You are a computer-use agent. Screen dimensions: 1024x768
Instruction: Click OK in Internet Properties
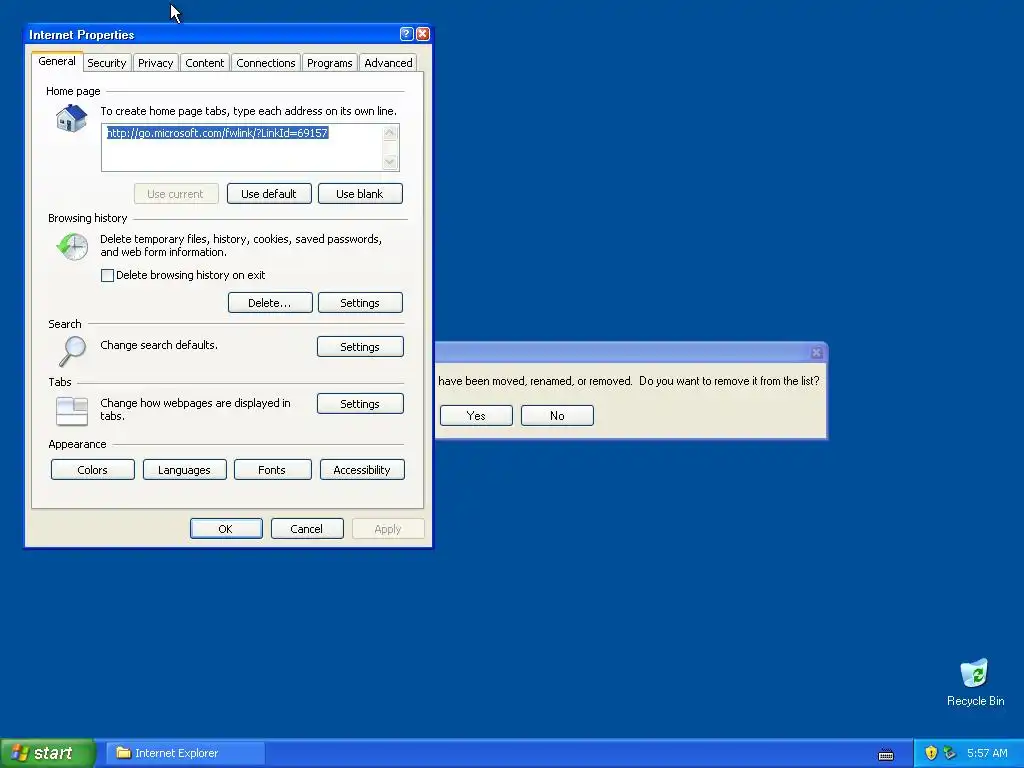pyautogui.click(x=226, y=529)
